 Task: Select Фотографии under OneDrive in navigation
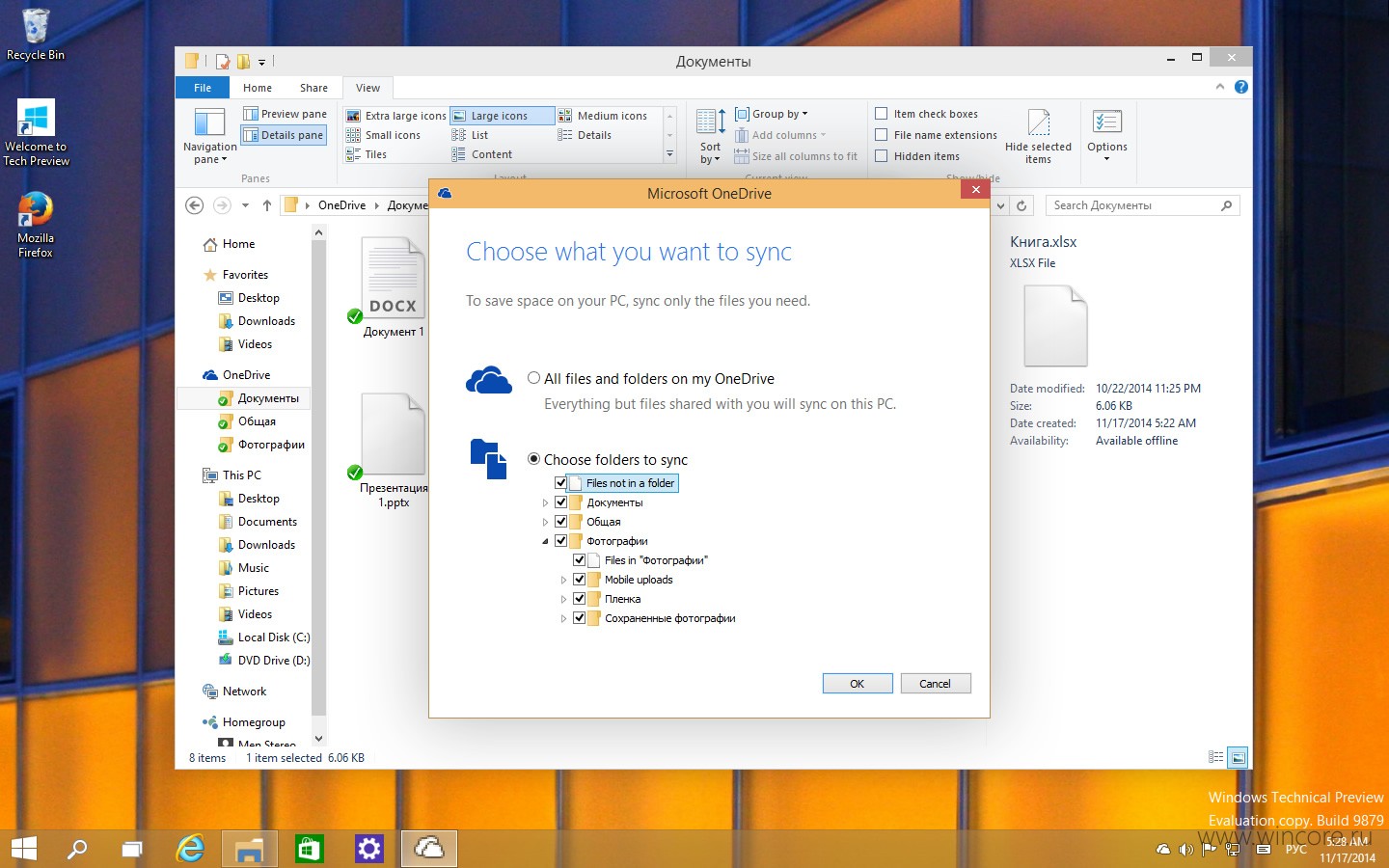[x=270, y=445]
